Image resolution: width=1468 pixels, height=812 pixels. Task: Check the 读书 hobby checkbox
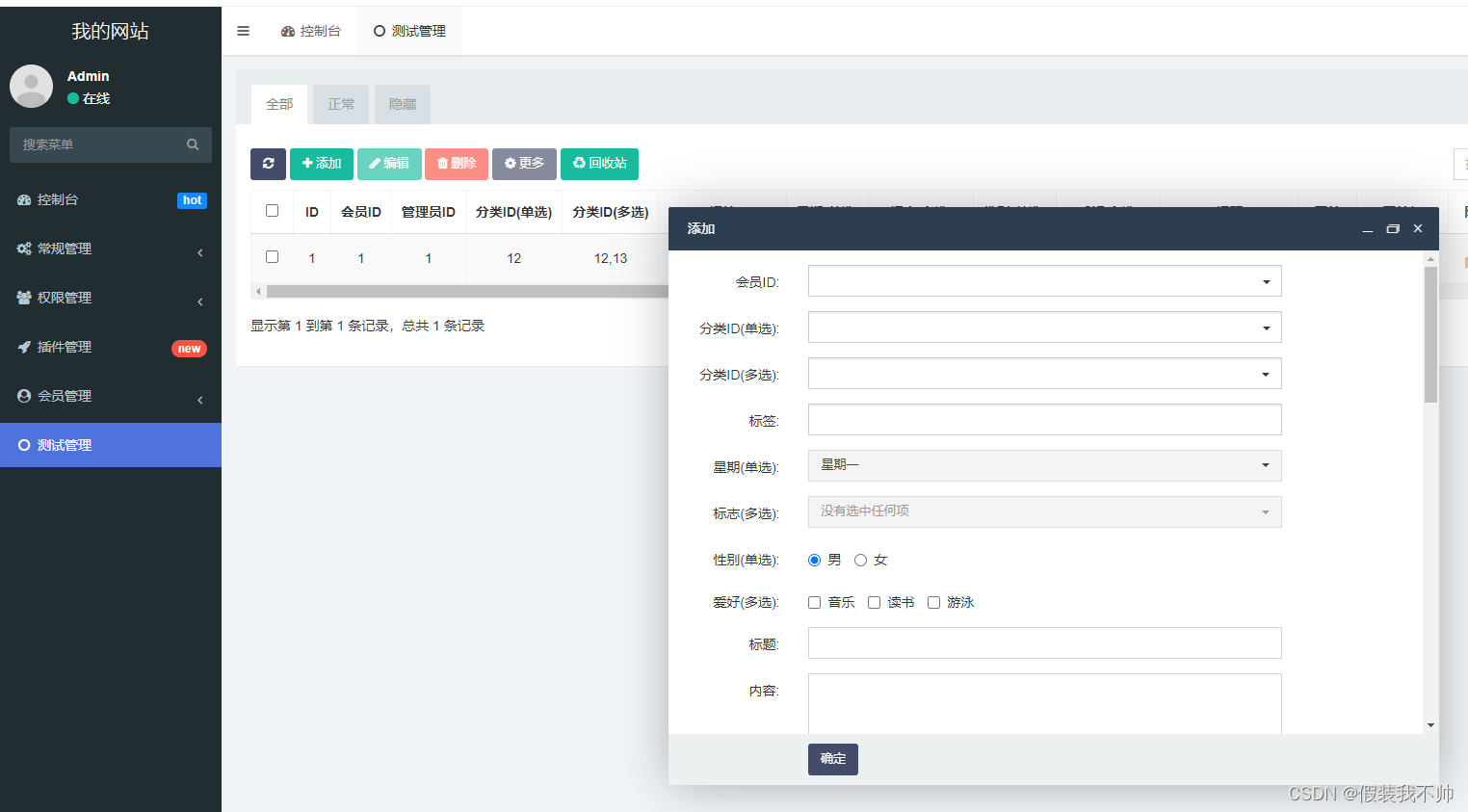(x=875, y=603)
